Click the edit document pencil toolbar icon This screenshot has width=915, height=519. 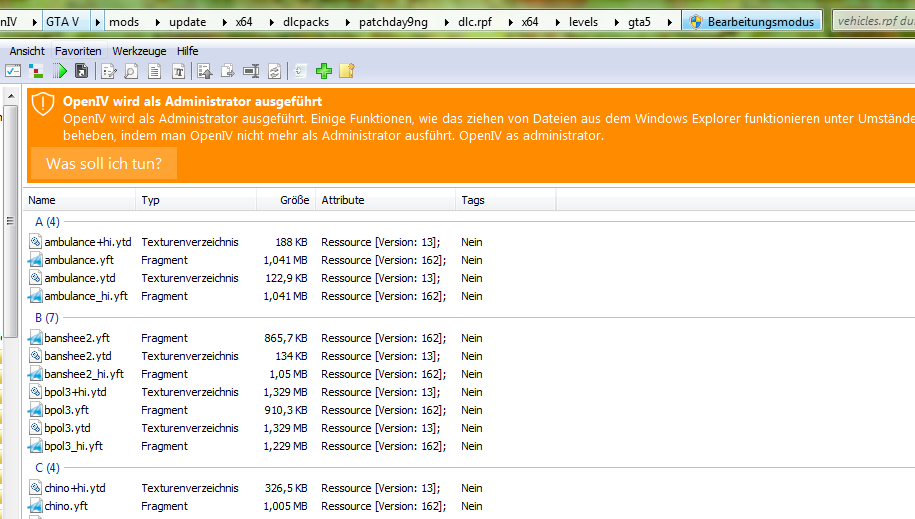coord(109,71)
